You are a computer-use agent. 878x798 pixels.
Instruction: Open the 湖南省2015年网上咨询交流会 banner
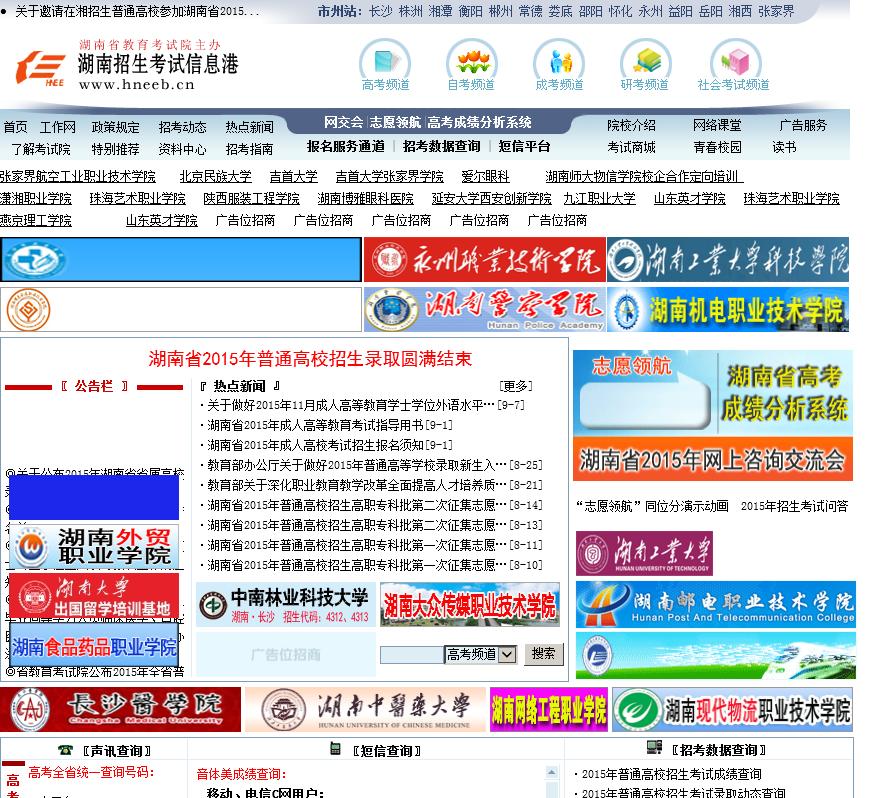(x=712, y=459)
